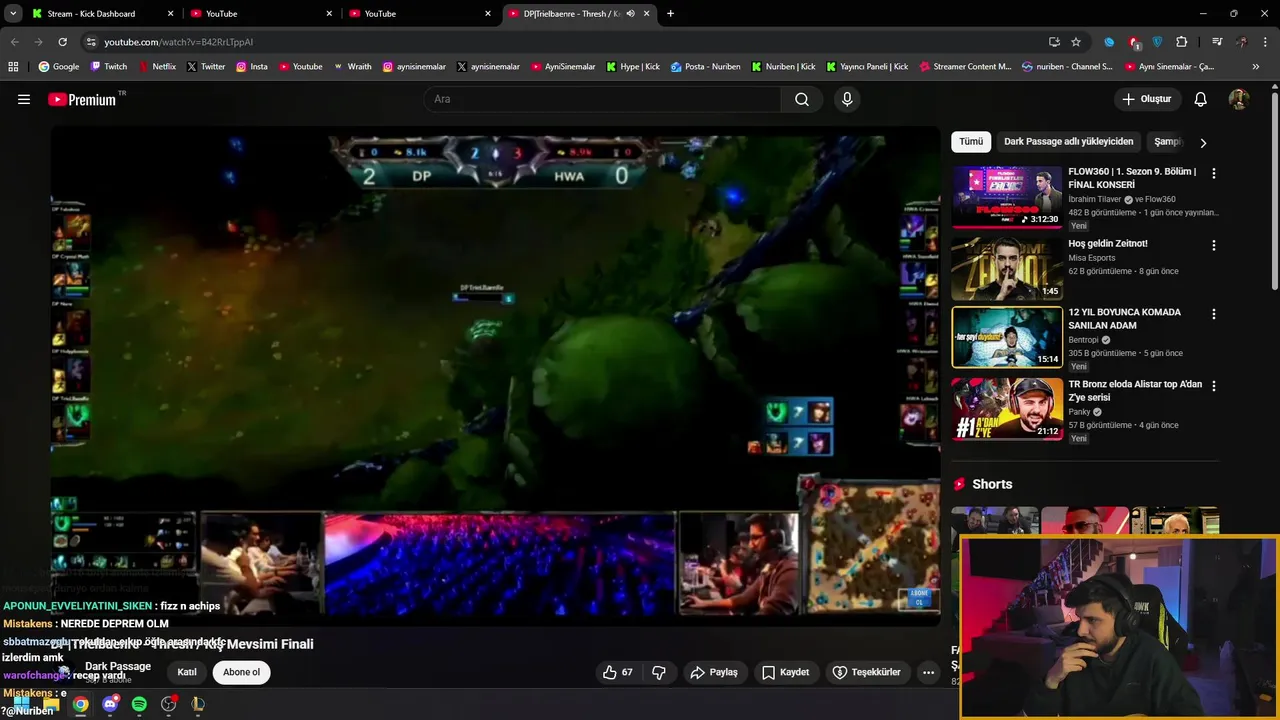
Task: Switch to the second YouTube tab
Action: (418, 14)
